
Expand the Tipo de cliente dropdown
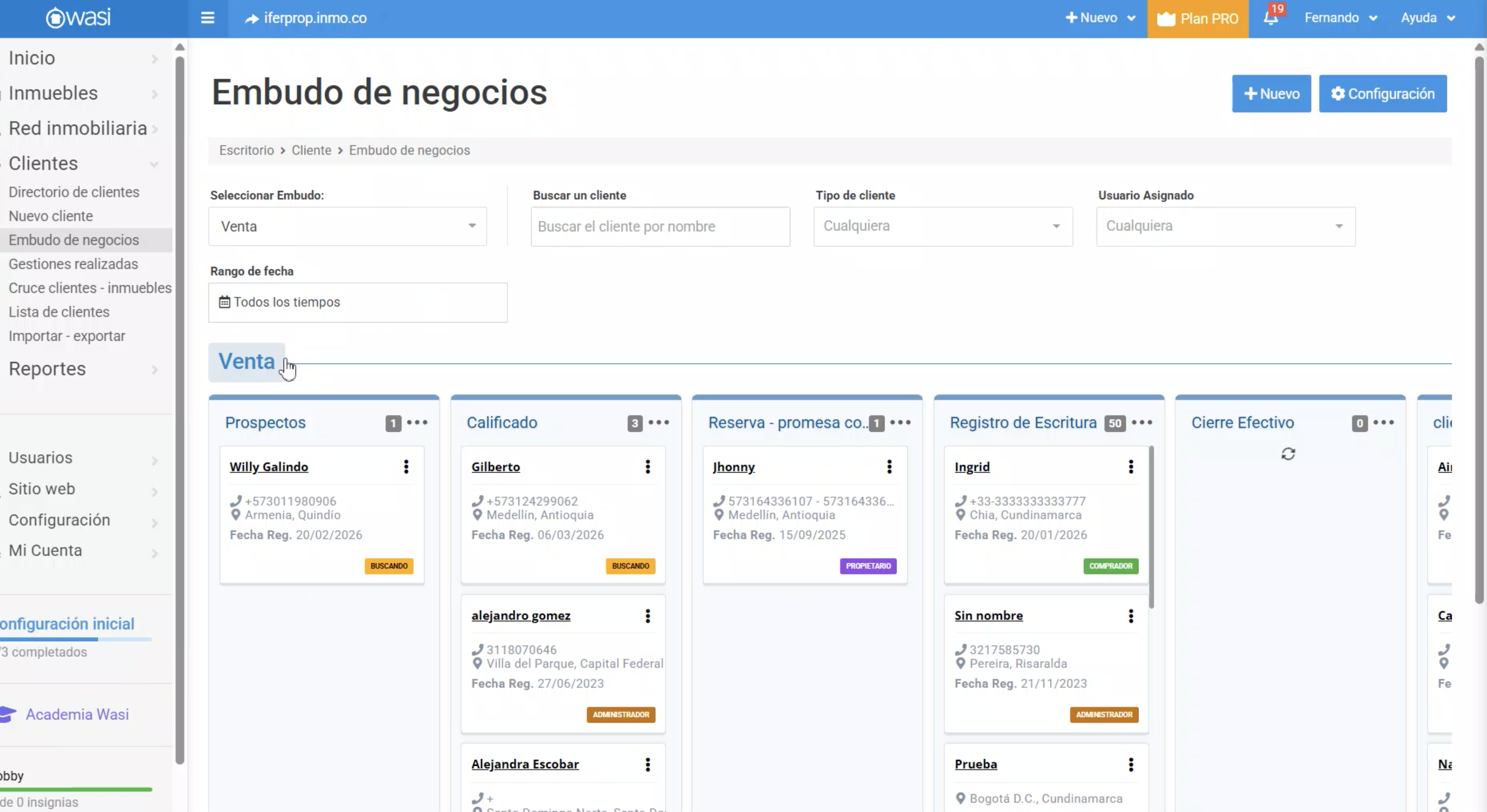tap(943, 226)
